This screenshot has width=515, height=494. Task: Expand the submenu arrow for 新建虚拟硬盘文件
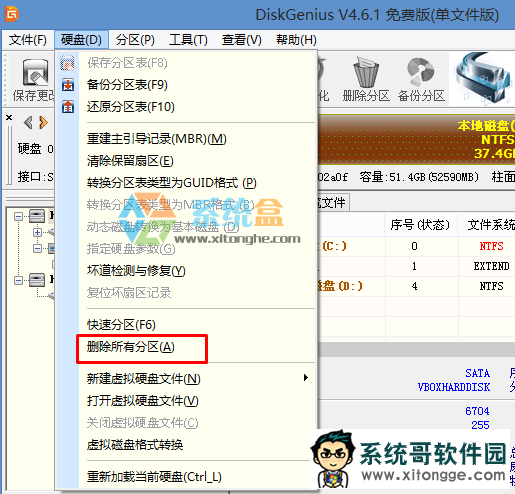click(x=306, y=378)
